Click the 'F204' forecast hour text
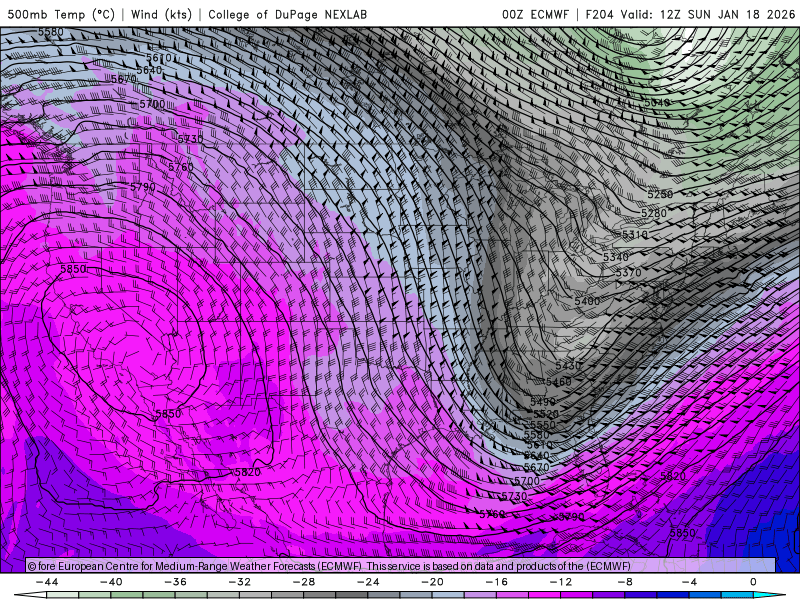800x600 pixels. tap(599, 14)
